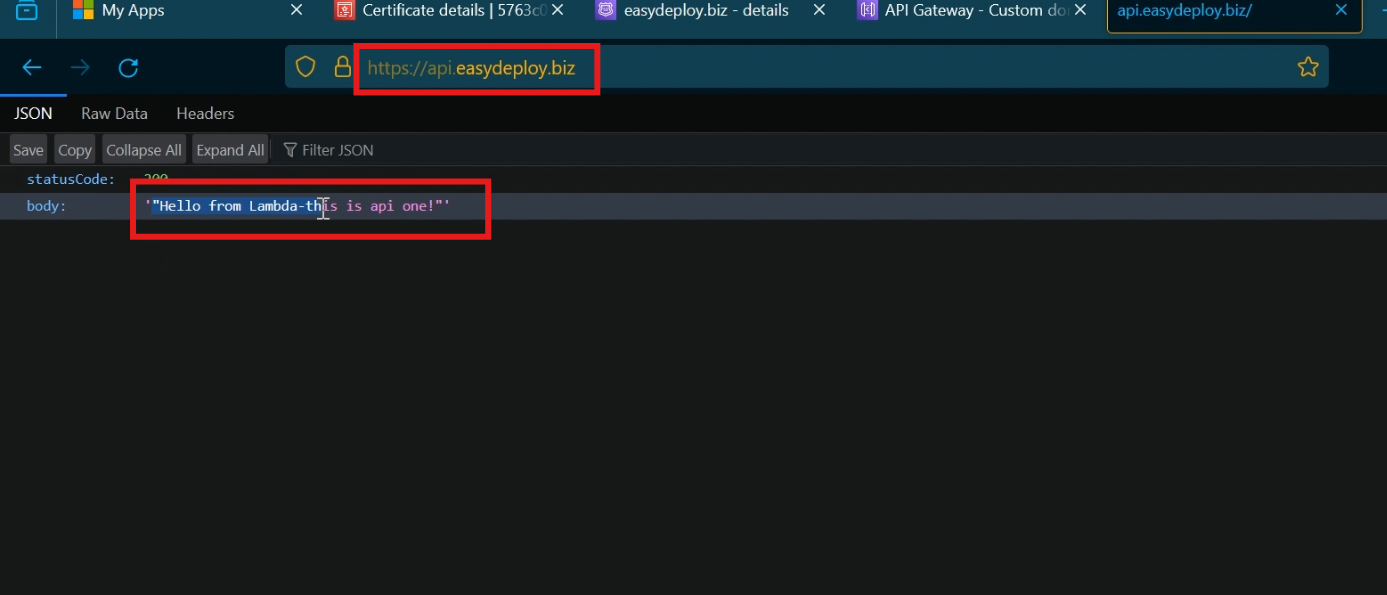Switch to the API Gateway Custom domain tab
This screenshot has width=1387, height=595.
(x=971, y=11)
